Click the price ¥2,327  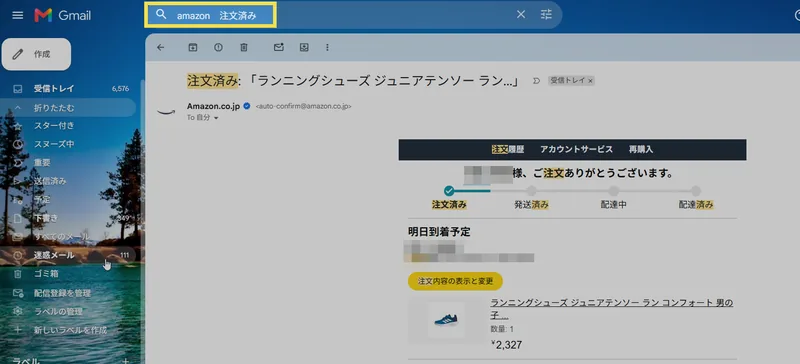tap(506, 345)
